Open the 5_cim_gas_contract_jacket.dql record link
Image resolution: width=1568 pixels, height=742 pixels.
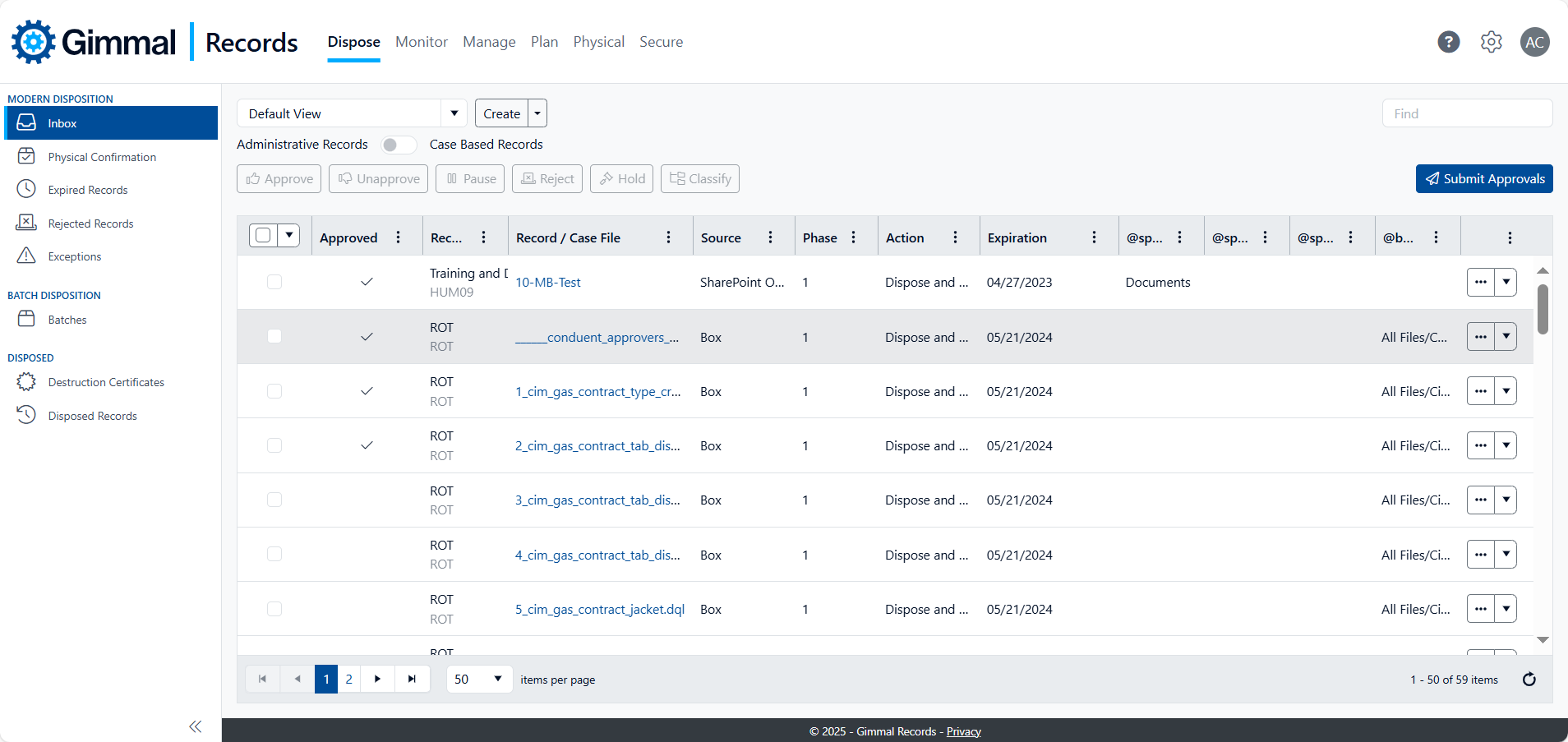pyautogui.click(x=599, y=610)
